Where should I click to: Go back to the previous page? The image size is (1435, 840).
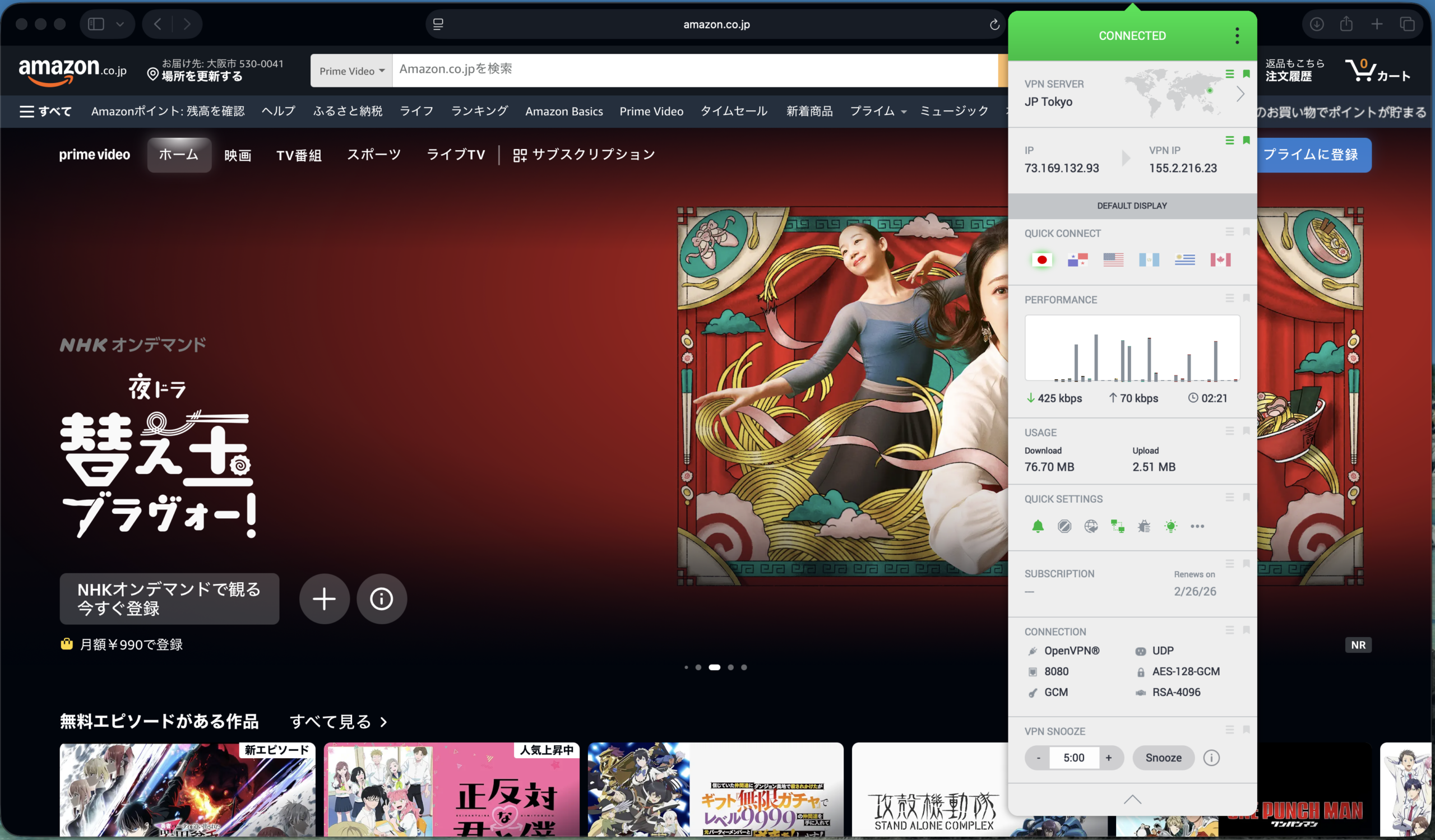click(x=158, y=24)
